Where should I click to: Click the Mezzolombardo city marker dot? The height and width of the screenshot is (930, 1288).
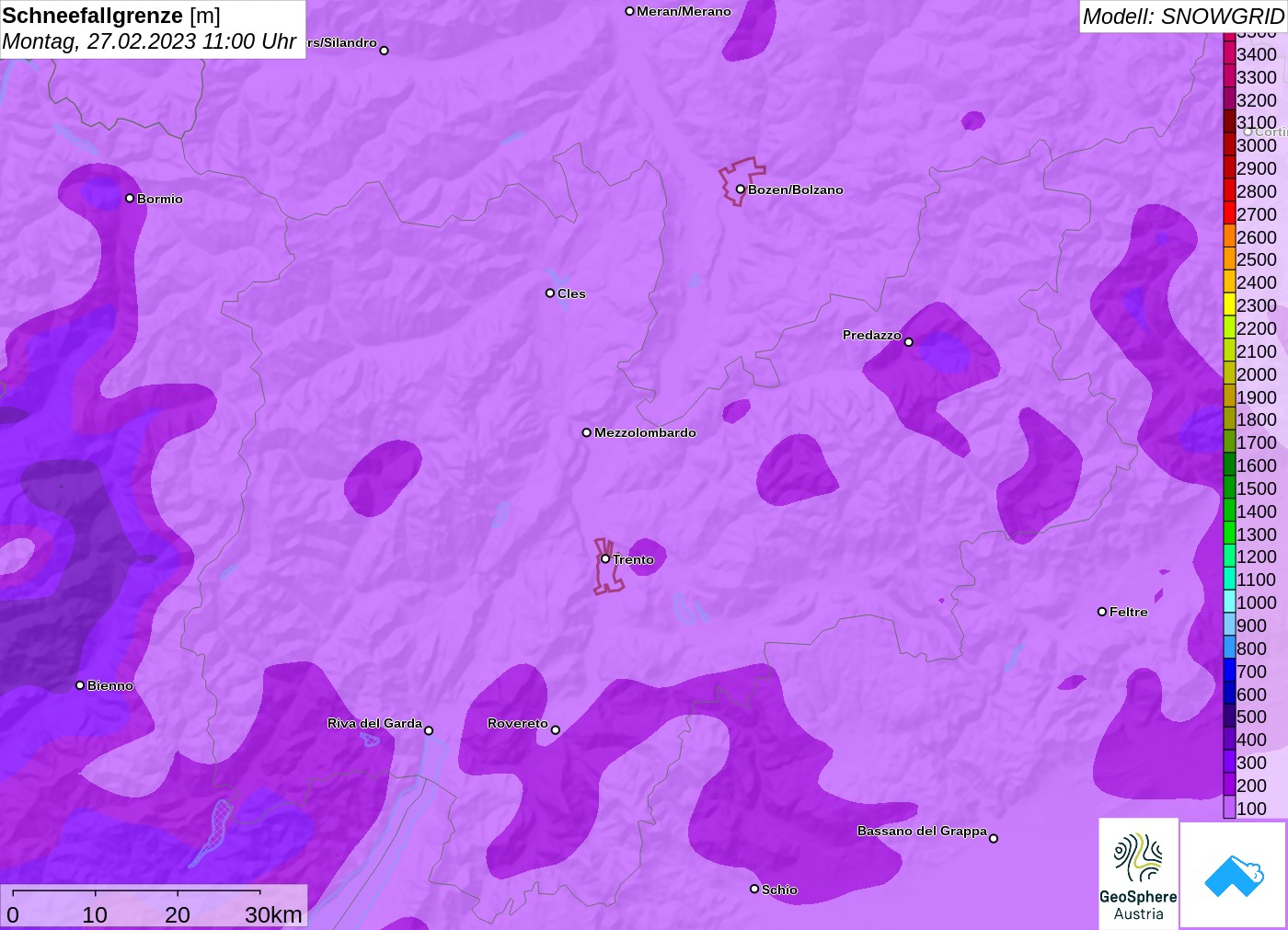(x=587, y=432)
